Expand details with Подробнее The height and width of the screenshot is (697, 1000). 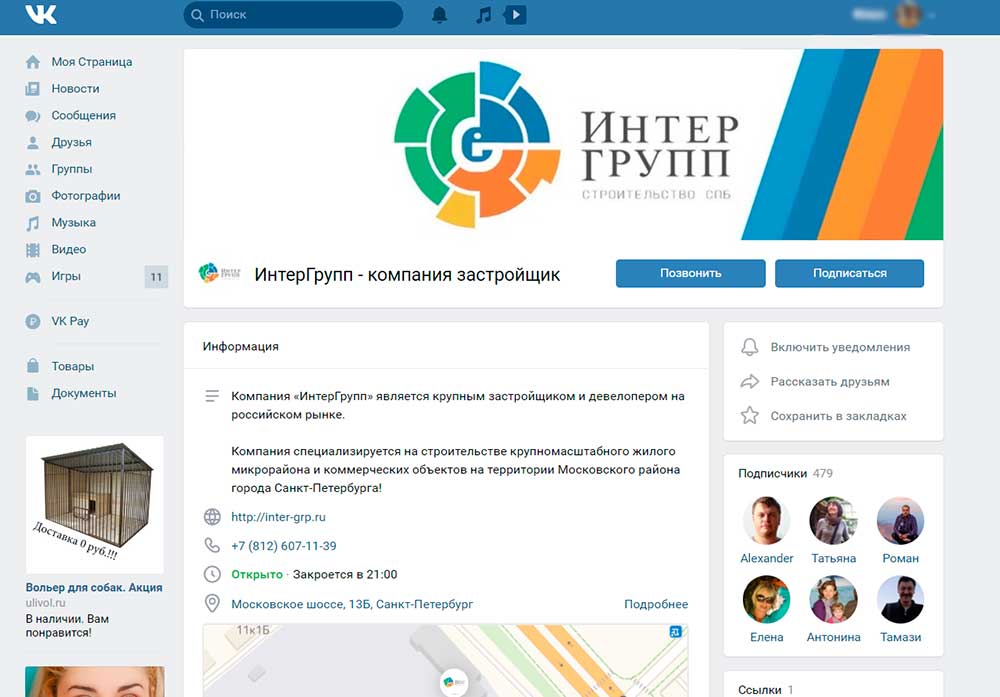click(656, 604)
